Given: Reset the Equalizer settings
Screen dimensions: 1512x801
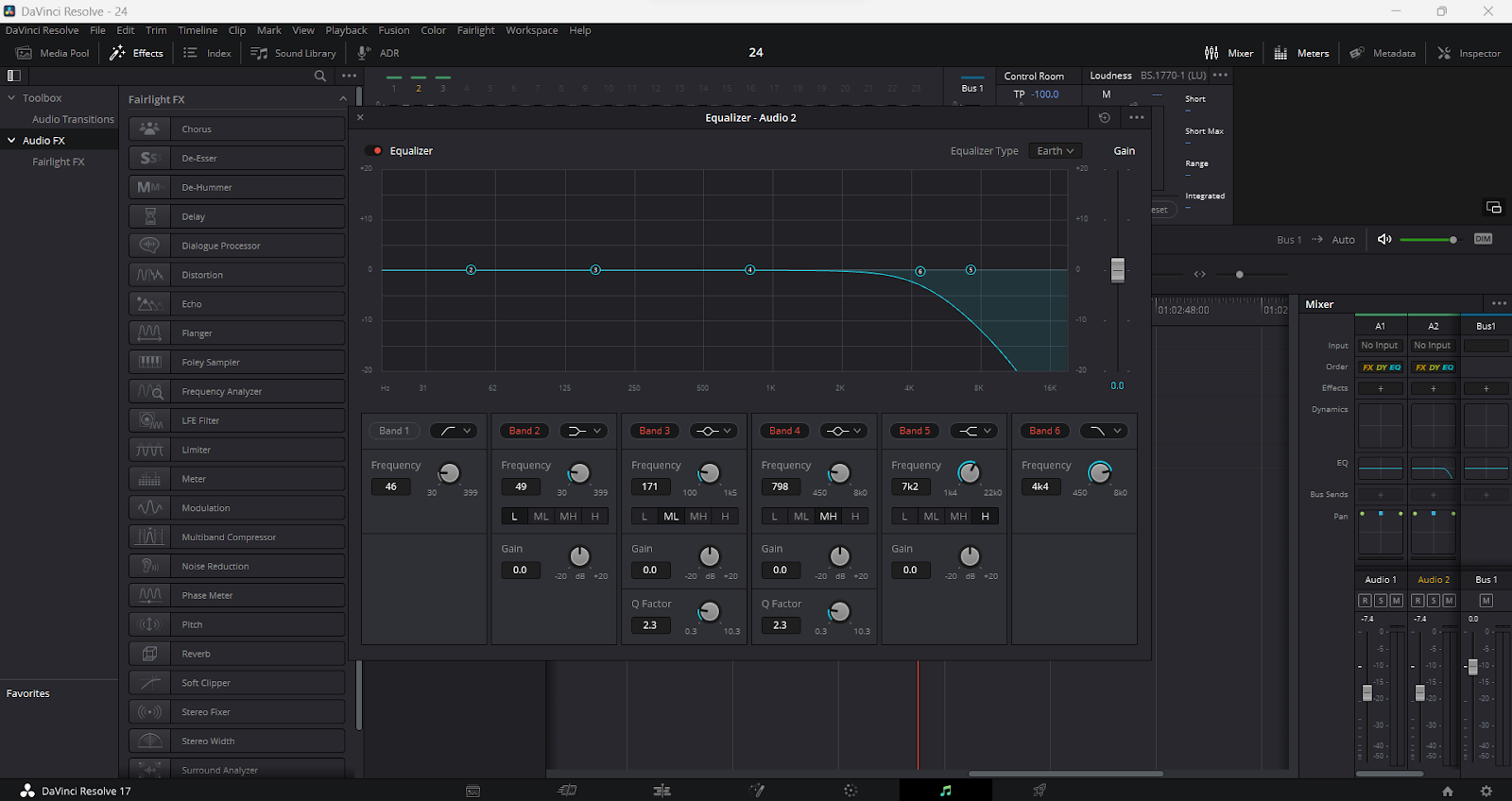Looking at the screenshot, I should tap(1104, 118).
